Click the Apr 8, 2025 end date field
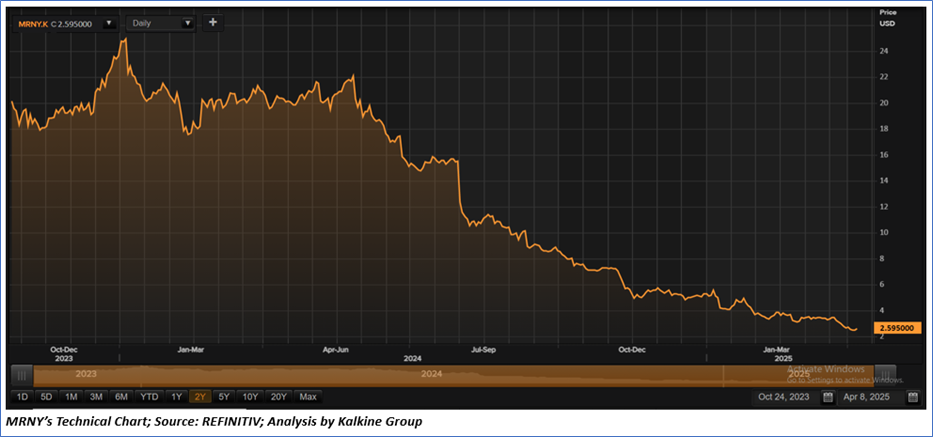Viewport: 933px width, 437px height. [872, 397]
